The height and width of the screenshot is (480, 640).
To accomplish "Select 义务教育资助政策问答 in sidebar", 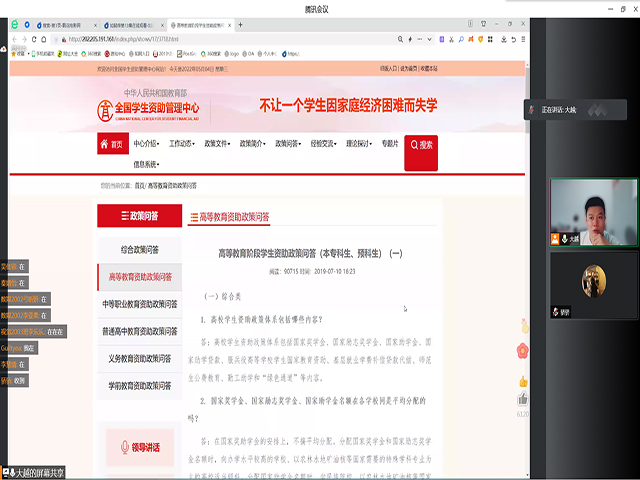I will 140,359.
